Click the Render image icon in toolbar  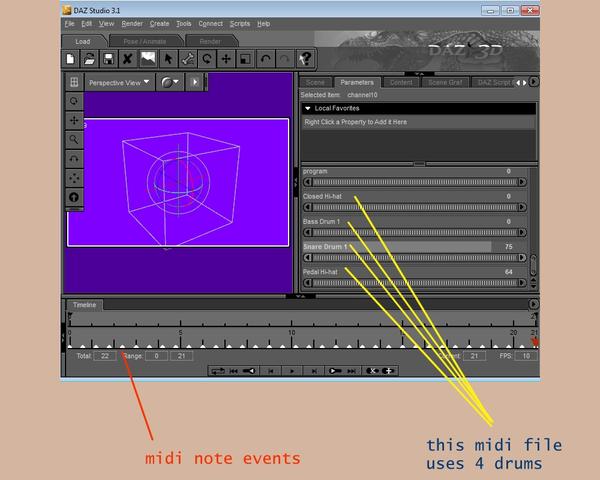coord(148,59)
